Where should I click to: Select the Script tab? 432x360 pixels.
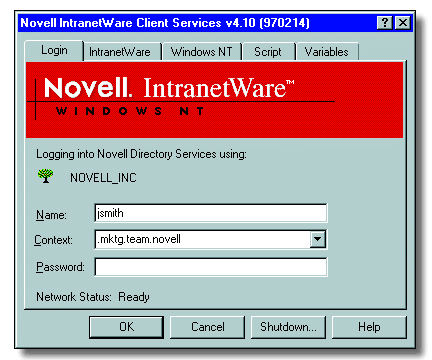pos(268,52)
